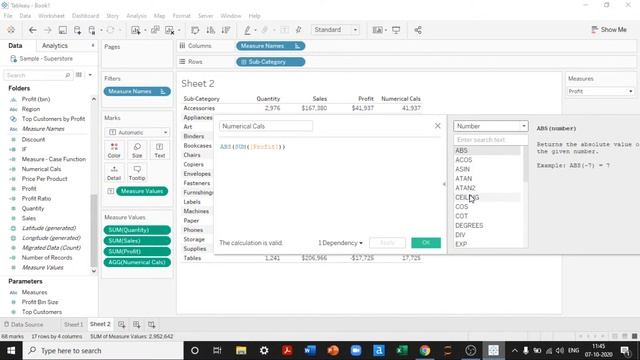Click the function list scrollbar
This screenshot has width=640, height=360.
click(525, 164)
